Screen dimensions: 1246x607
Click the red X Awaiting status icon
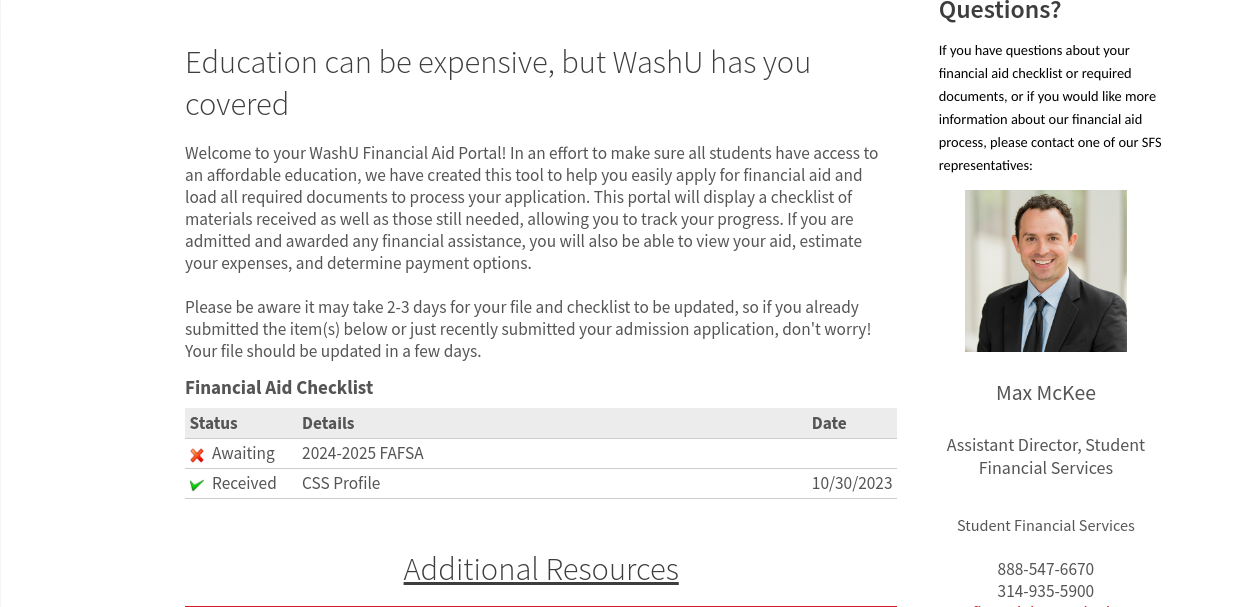(x=197, y=455)
